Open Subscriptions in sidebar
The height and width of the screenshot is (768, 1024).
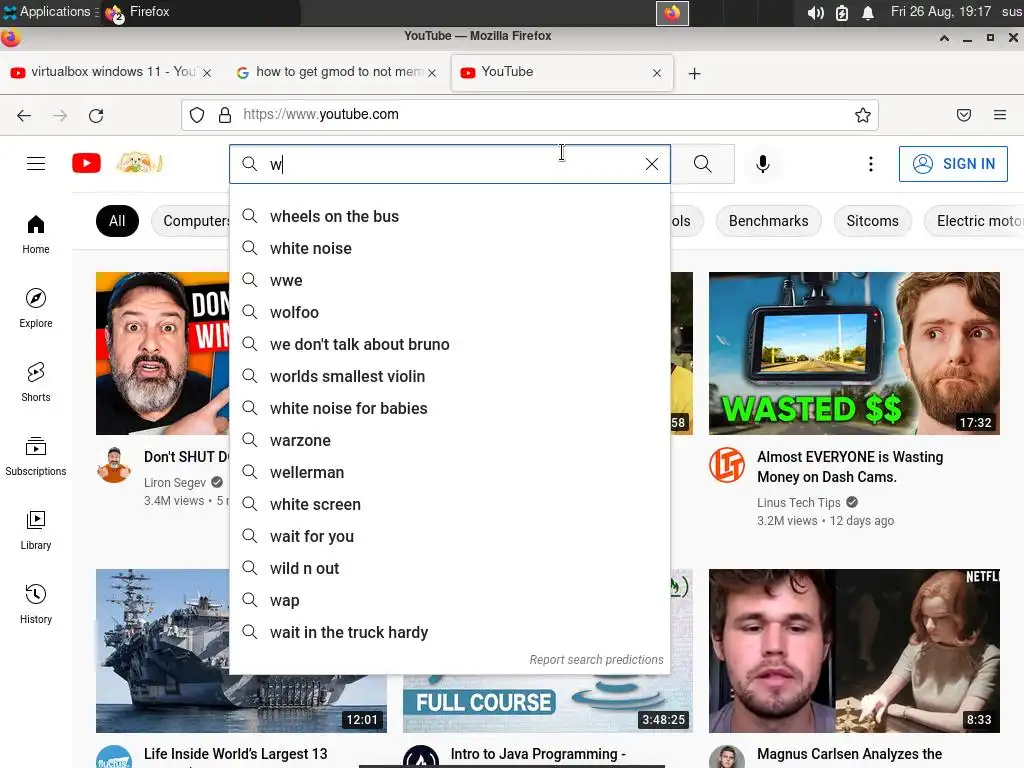(x=36, y=456)
